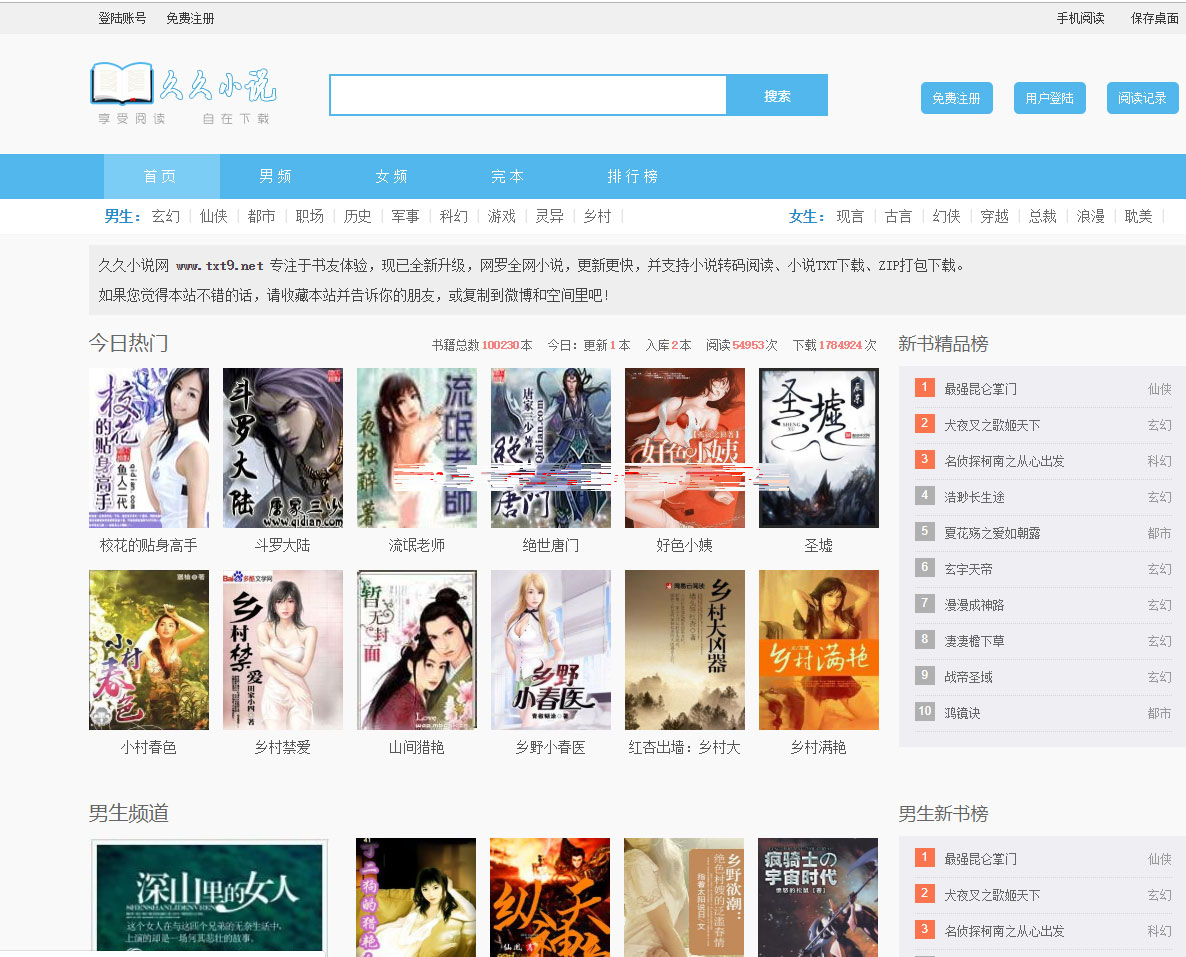The height and width of the screenshot is (957, 1186).
Task: Select 仙侠 male category
Action: coord(213,216)
